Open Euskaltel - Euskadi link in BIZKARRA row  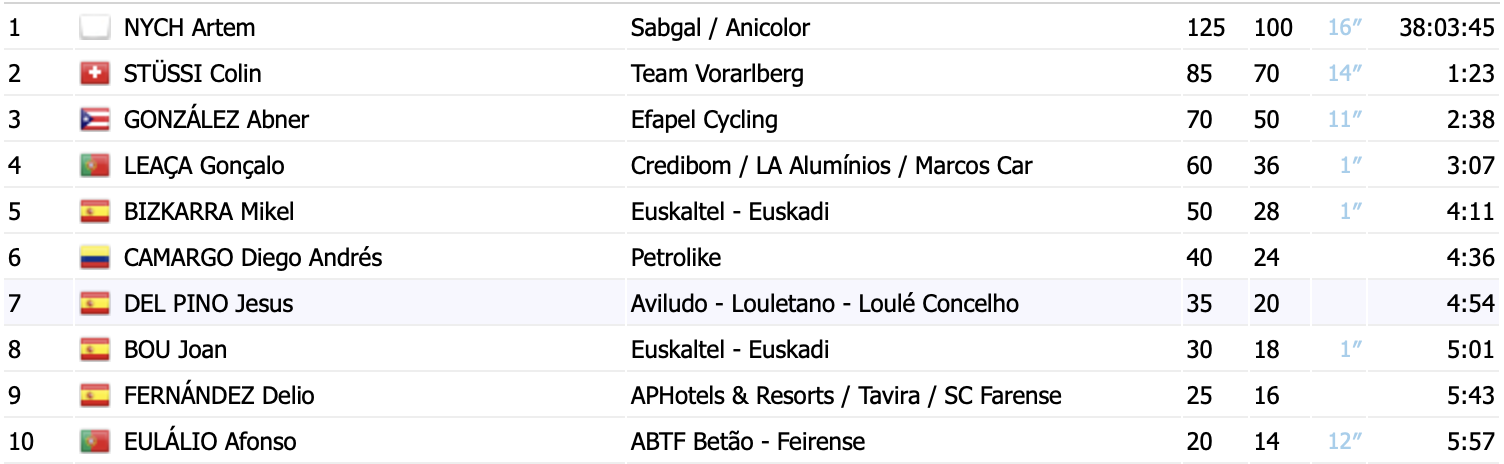point(730,212)
